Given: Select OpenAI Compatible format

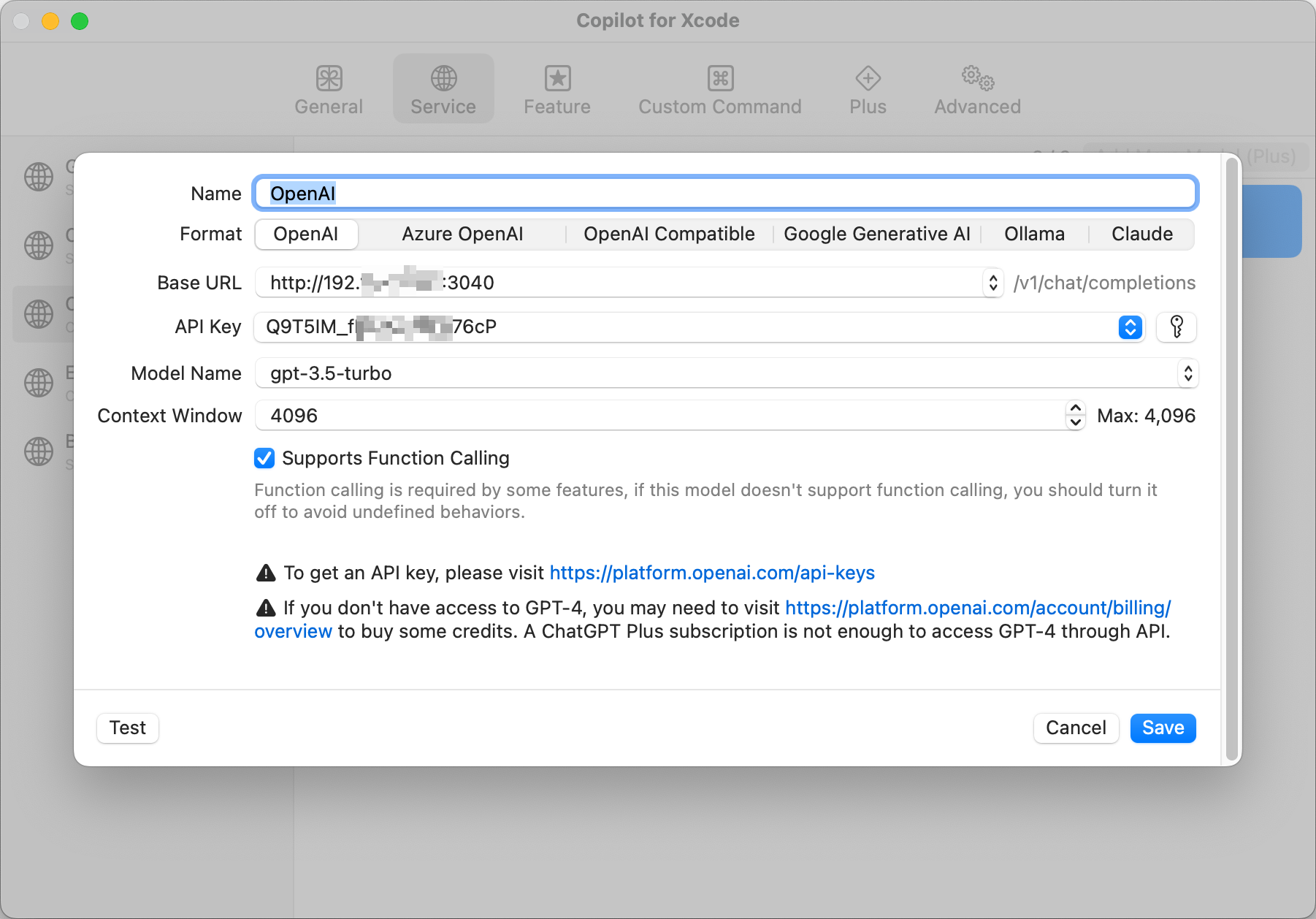Looking at the screenshot, I should point(669,234).
